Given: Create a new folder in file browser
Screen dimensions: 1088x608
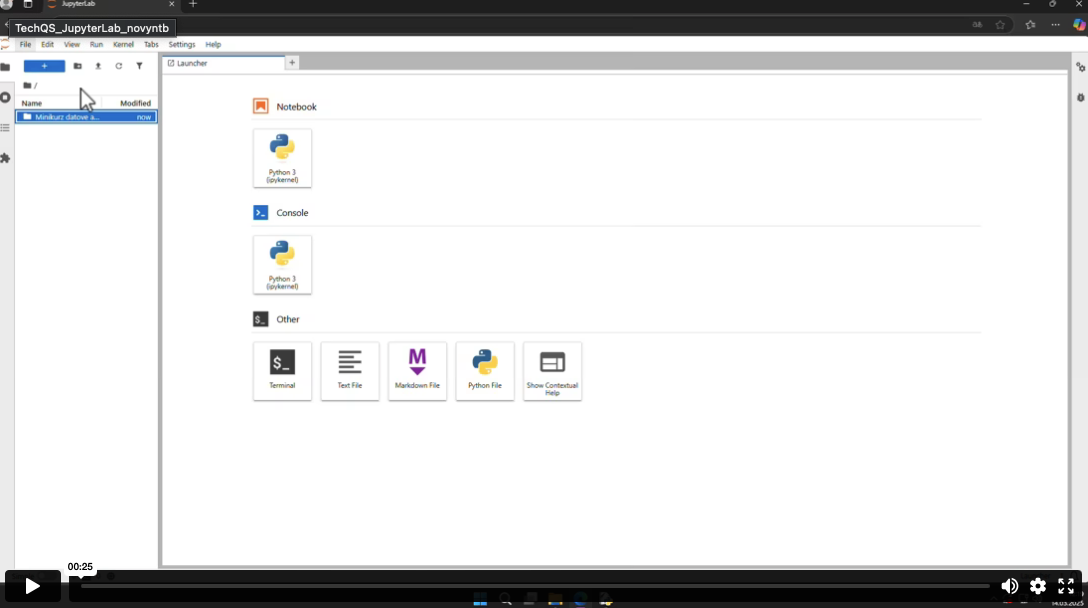Looking at the screenshot, I should click(x=78, y=66).
